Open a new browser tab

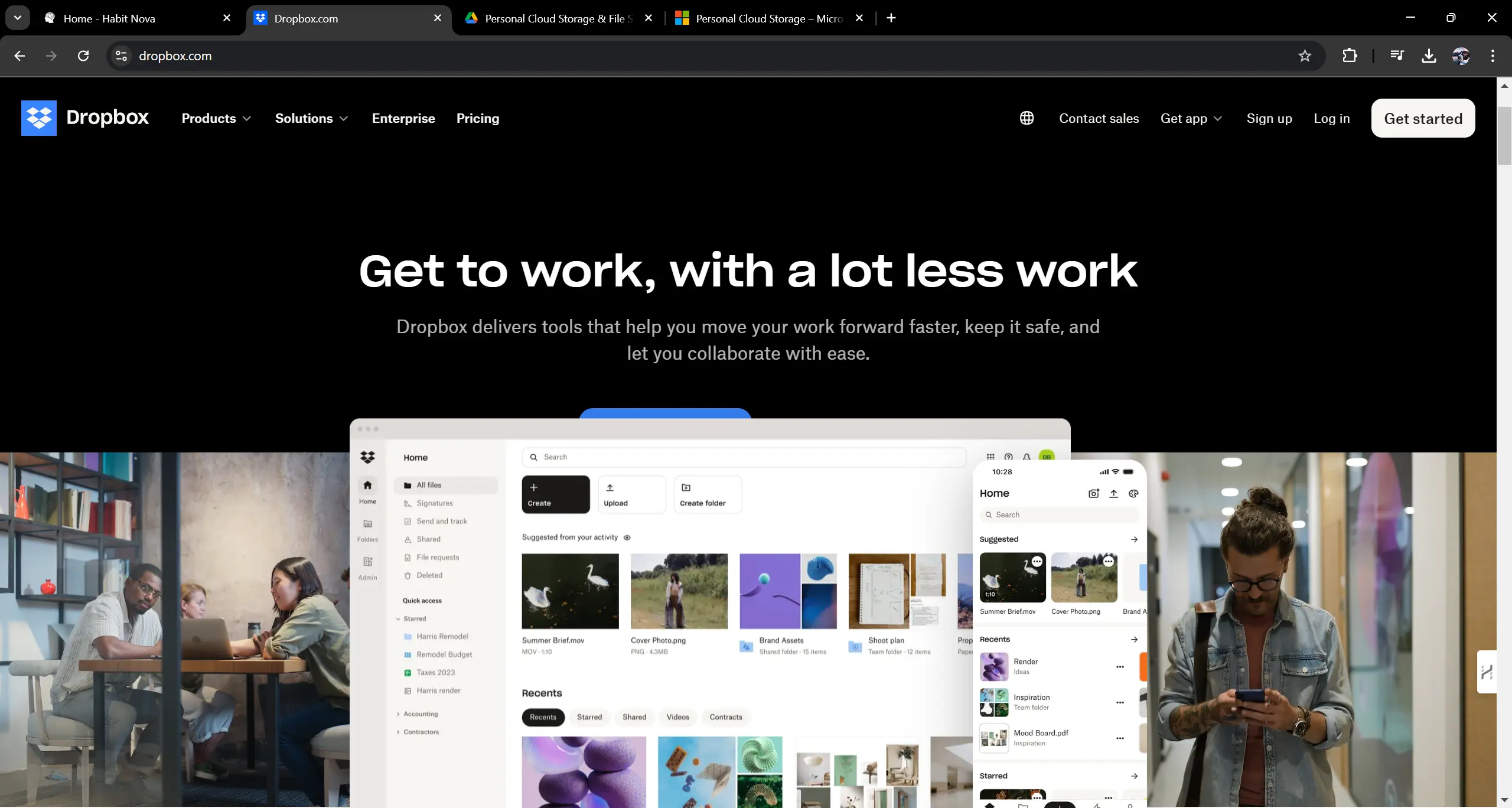[x=891, y=18]
